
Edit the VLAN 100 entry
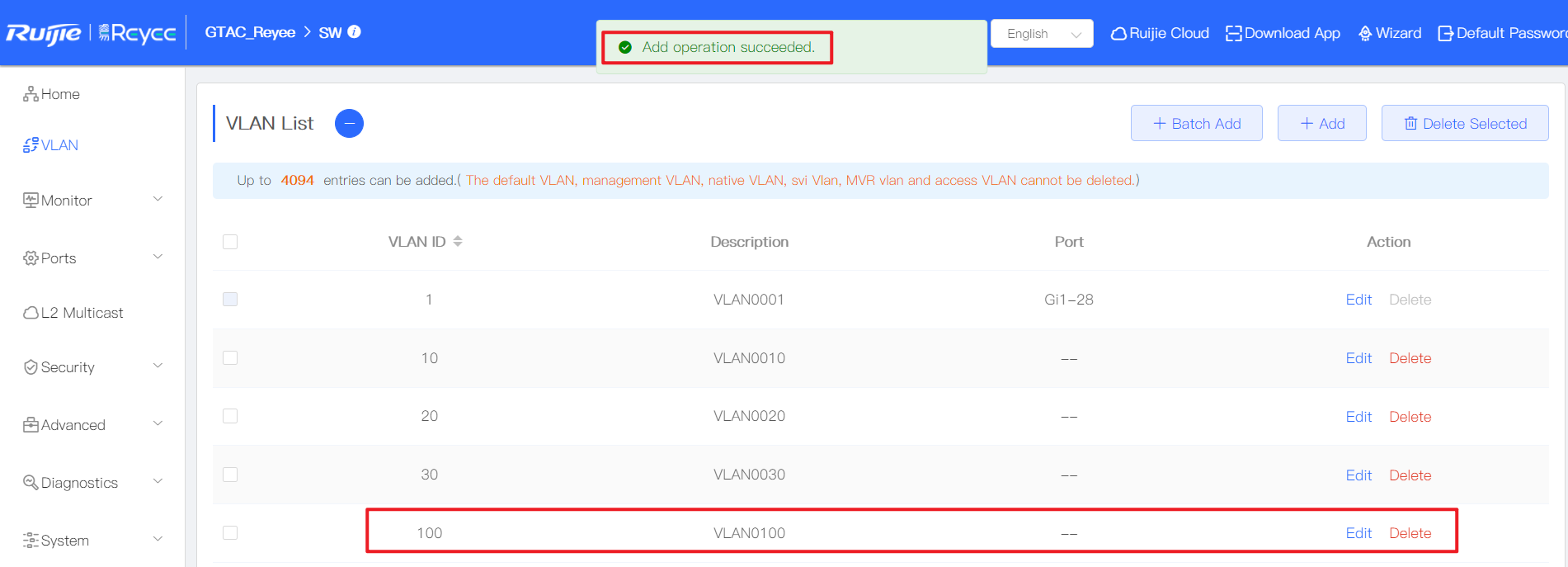[x=1358, y=533]
